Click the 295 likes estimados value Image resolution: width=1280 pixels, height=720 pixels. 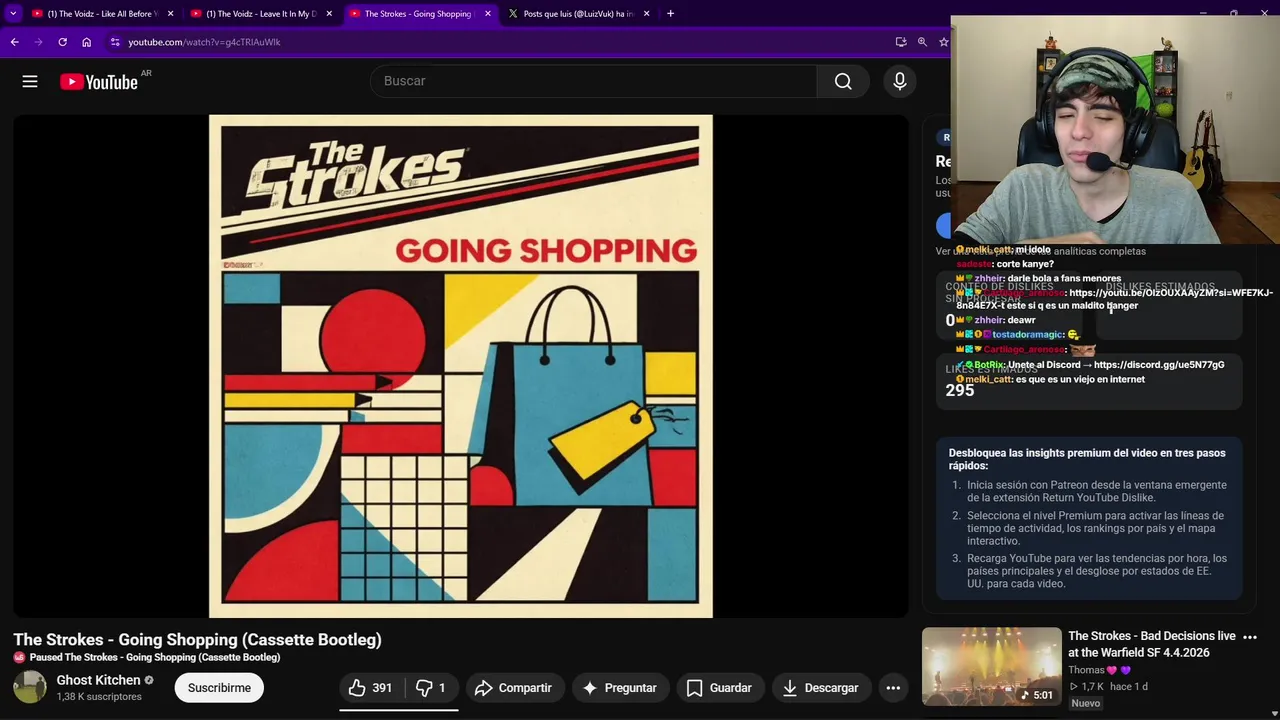960,391
